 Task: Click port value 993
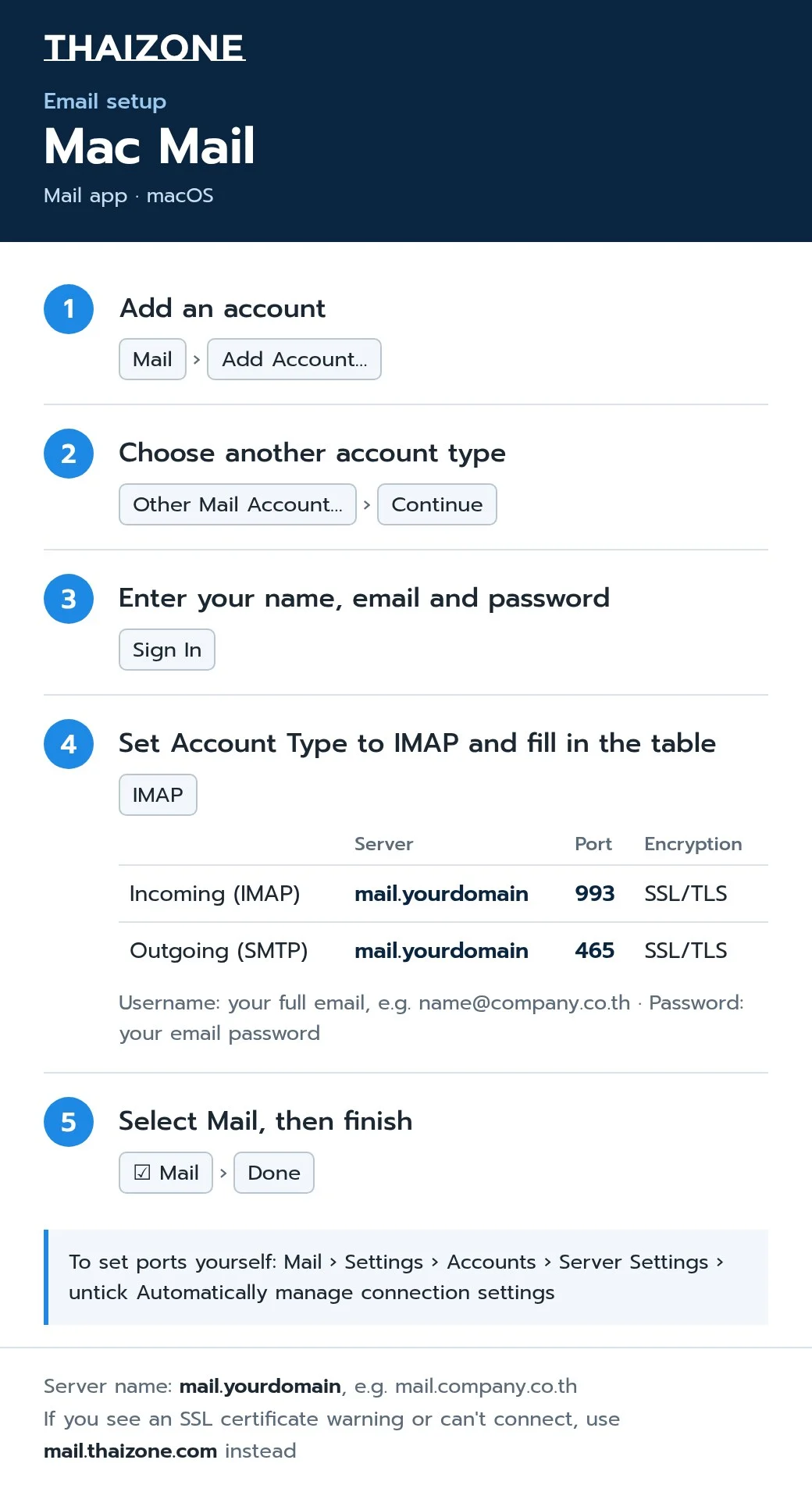(595, 894)
